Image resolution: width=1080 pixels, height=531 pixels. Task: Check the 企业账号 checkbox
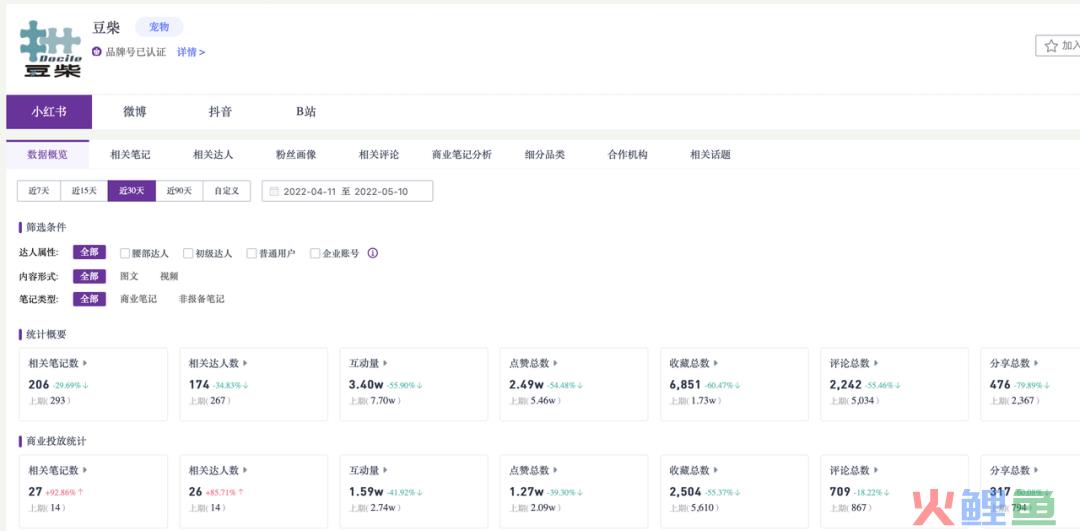click(x=315, y=253)
